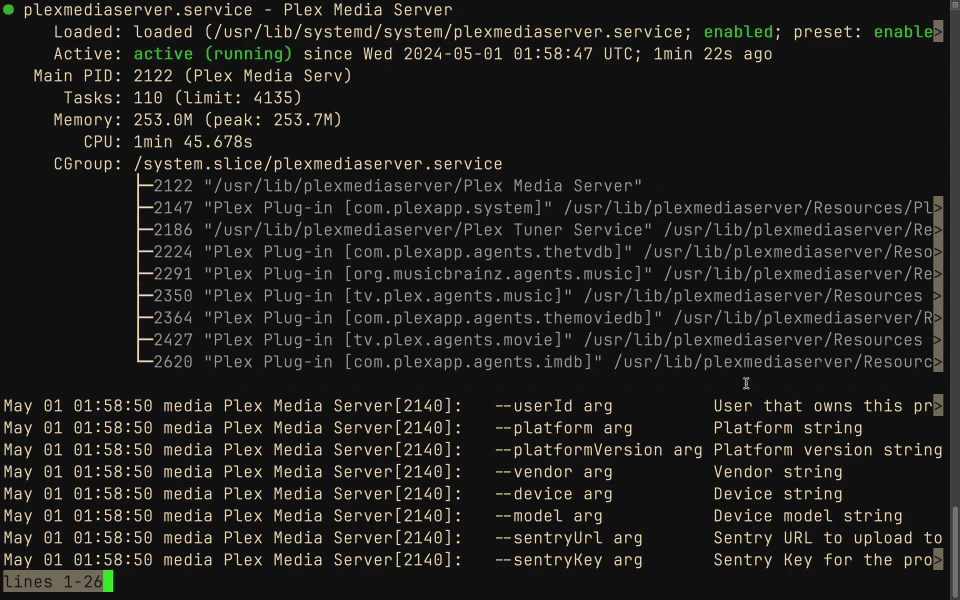Click the green cursor block after lines 1-26
The image size is (960, 600).
pos(108,582)
